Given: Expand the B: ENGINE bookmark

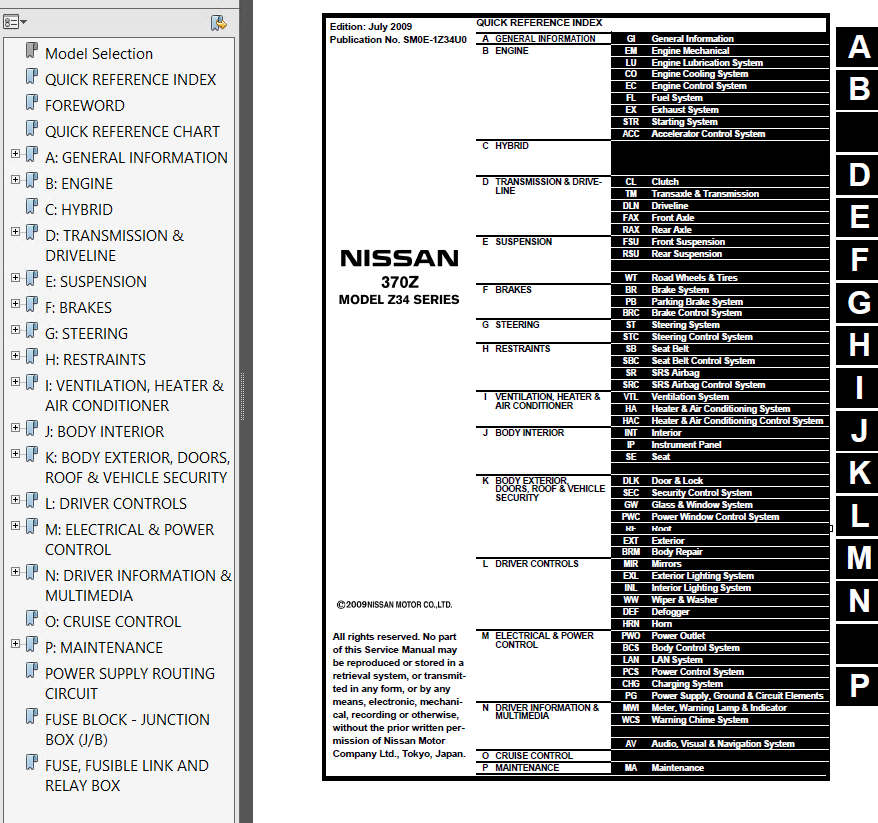Looking at the screenshot, I should tap(16, 180).
